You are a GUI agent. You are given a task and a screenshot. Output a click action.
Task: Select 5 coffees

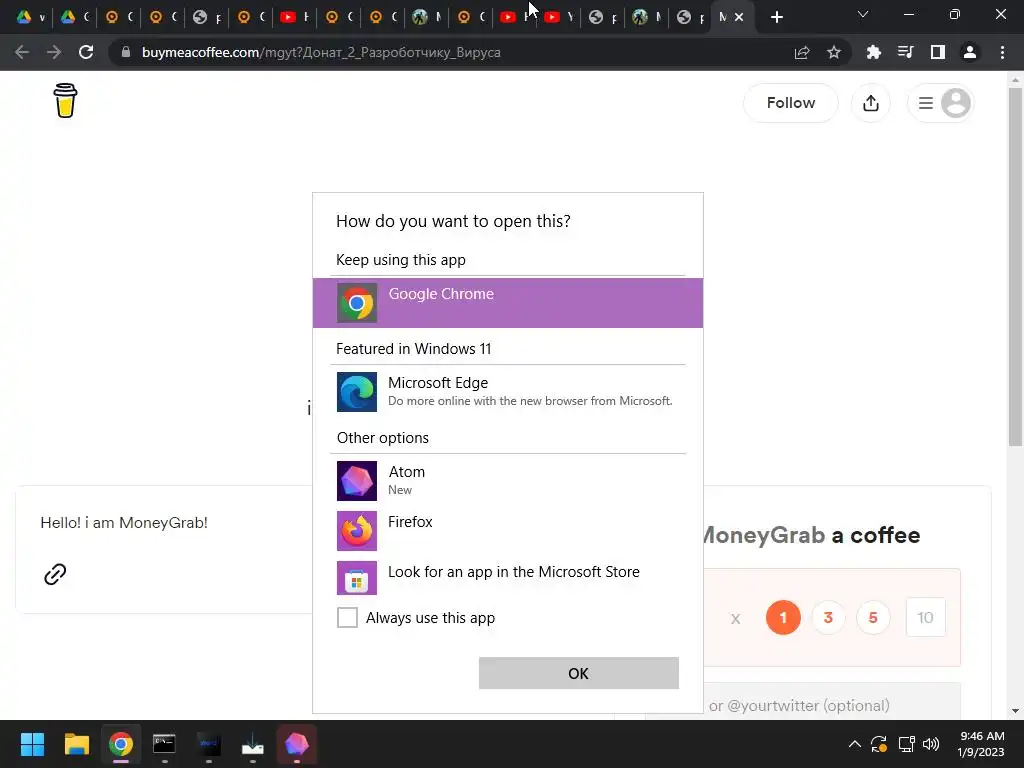point(873,617)
